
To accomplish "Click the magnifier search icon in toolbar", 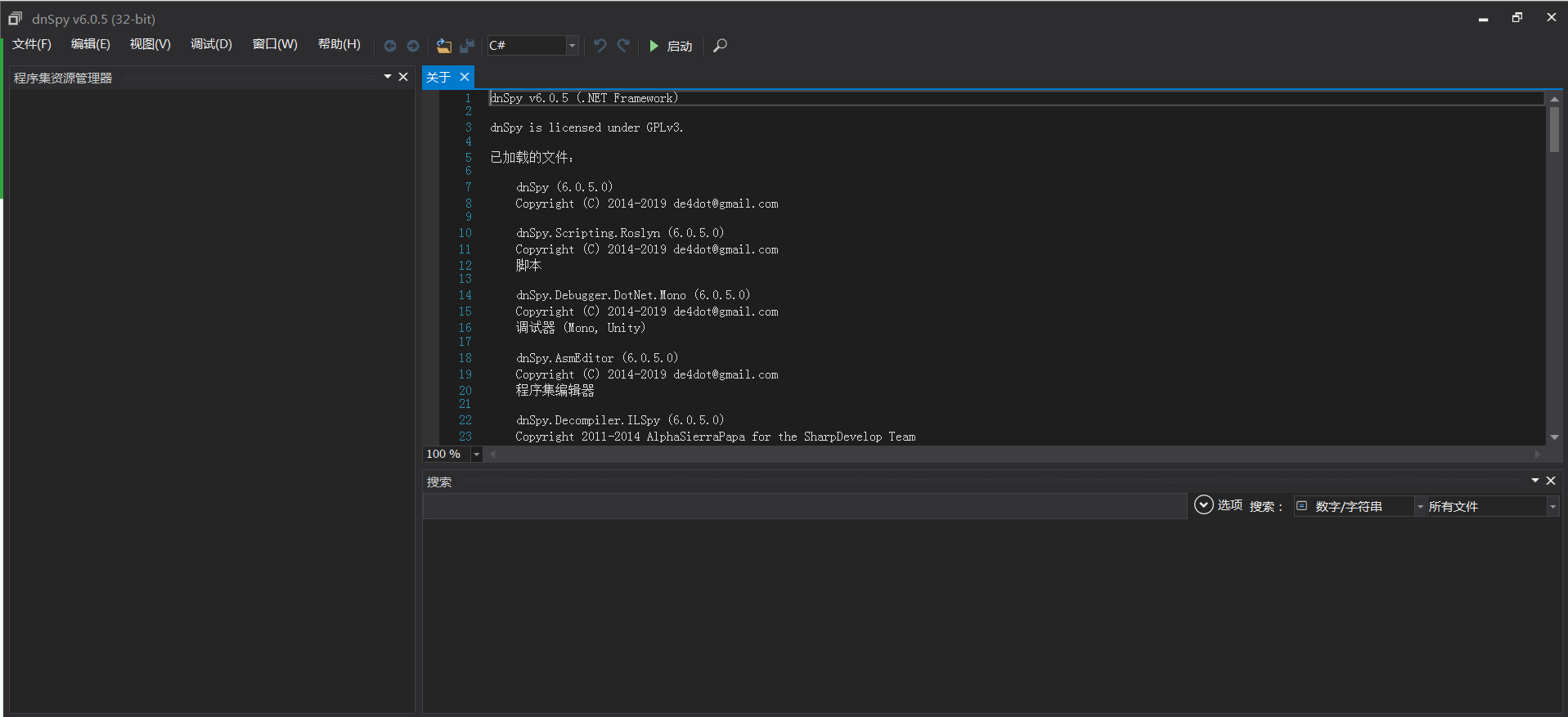I will [x=720, y=46].
